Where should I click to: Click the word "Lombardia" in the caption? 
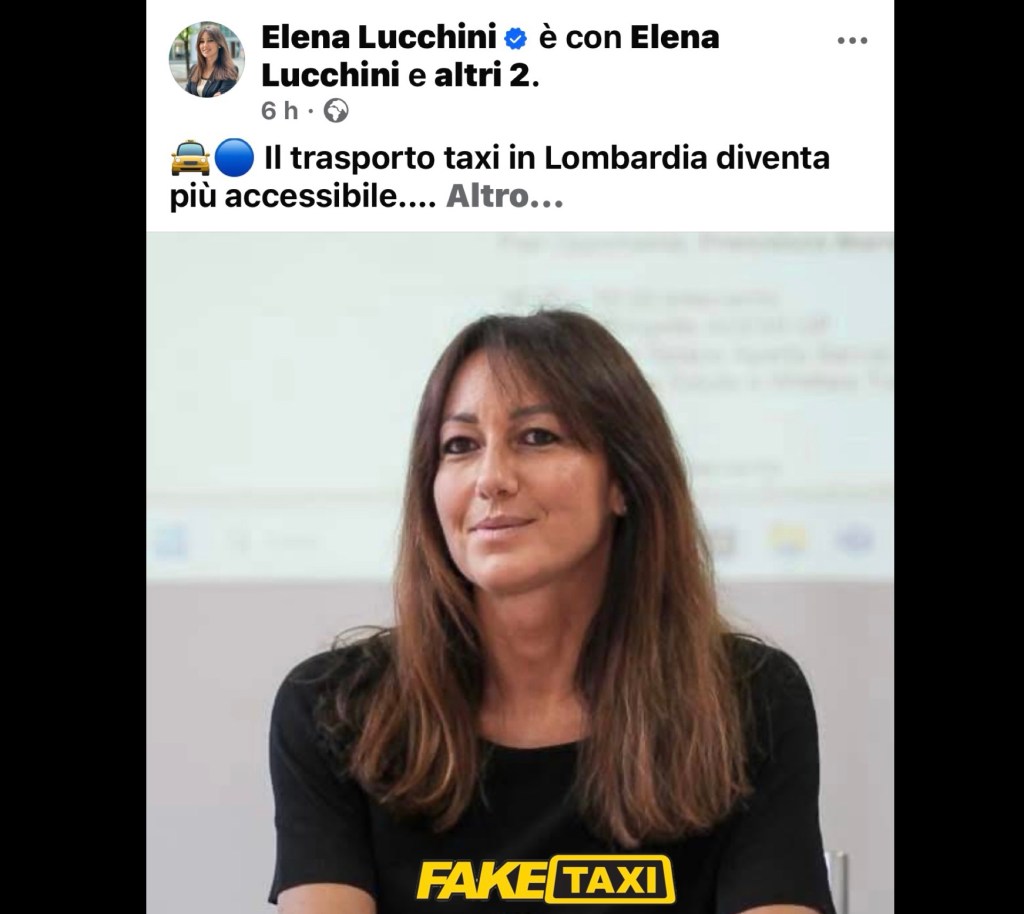point(626,159)
